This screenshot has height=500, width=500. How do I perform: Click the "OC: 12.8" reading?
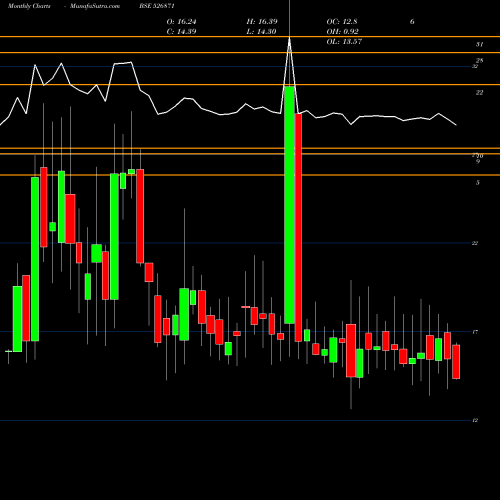(x=342, y=22)
